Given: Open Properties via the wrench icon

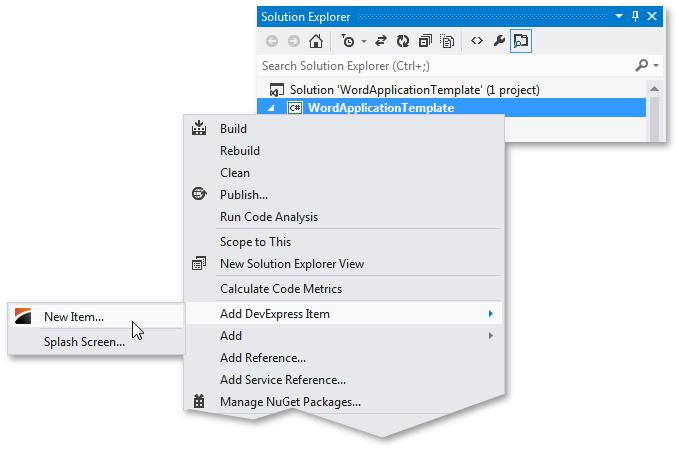Looking at the screenshot, I should [499, 41].
